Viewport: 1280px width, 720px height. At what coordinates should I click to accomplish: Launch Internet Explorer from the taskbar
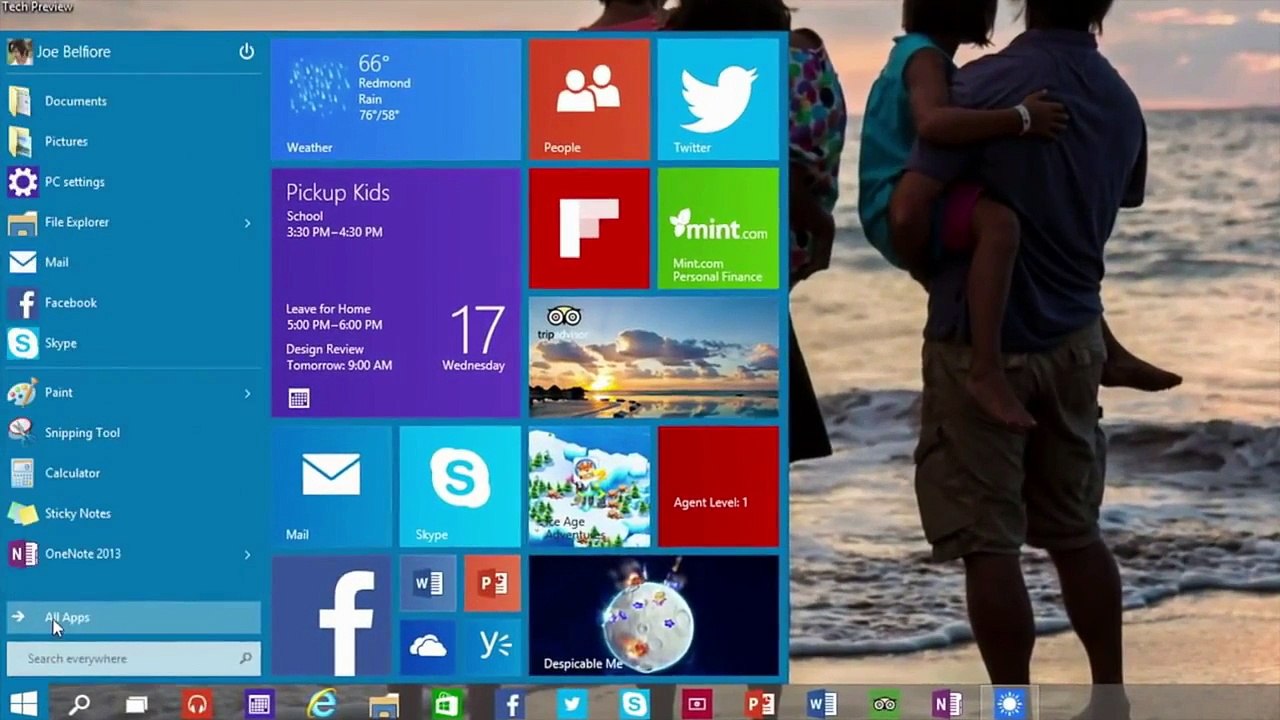pos(321,704)
